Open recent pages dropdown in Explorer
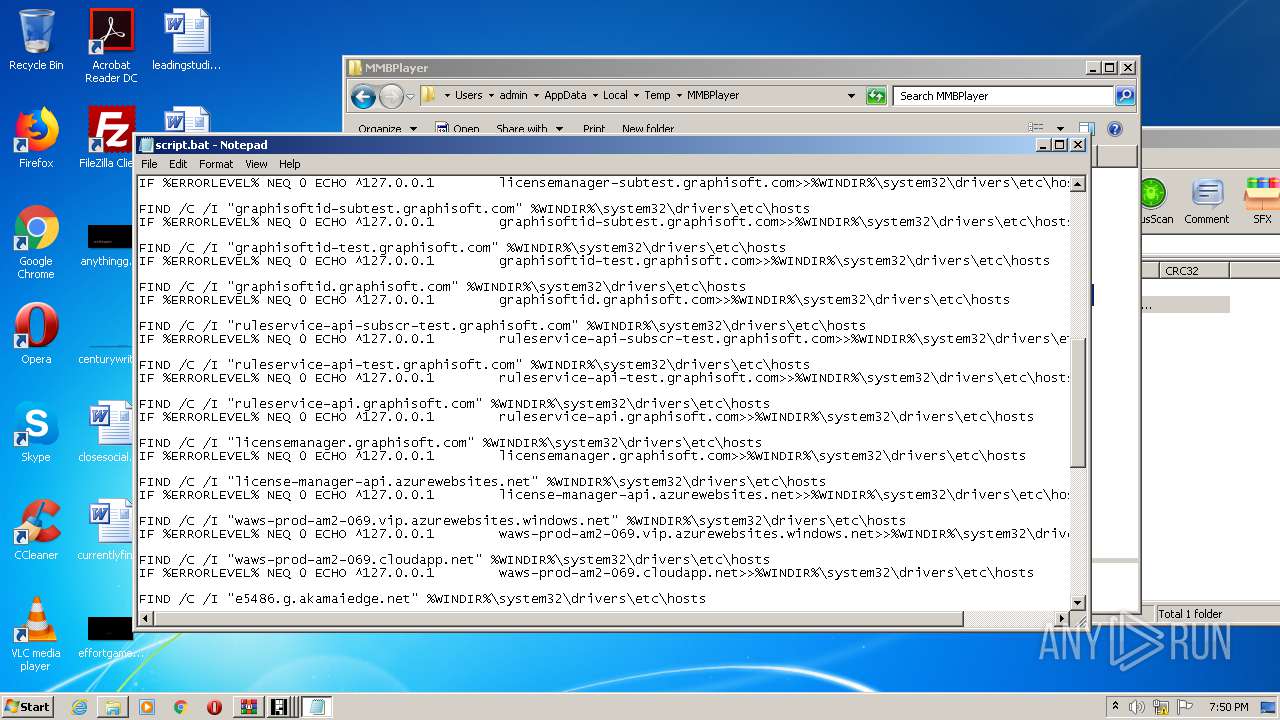1280x720 pixels. (410, 97)
